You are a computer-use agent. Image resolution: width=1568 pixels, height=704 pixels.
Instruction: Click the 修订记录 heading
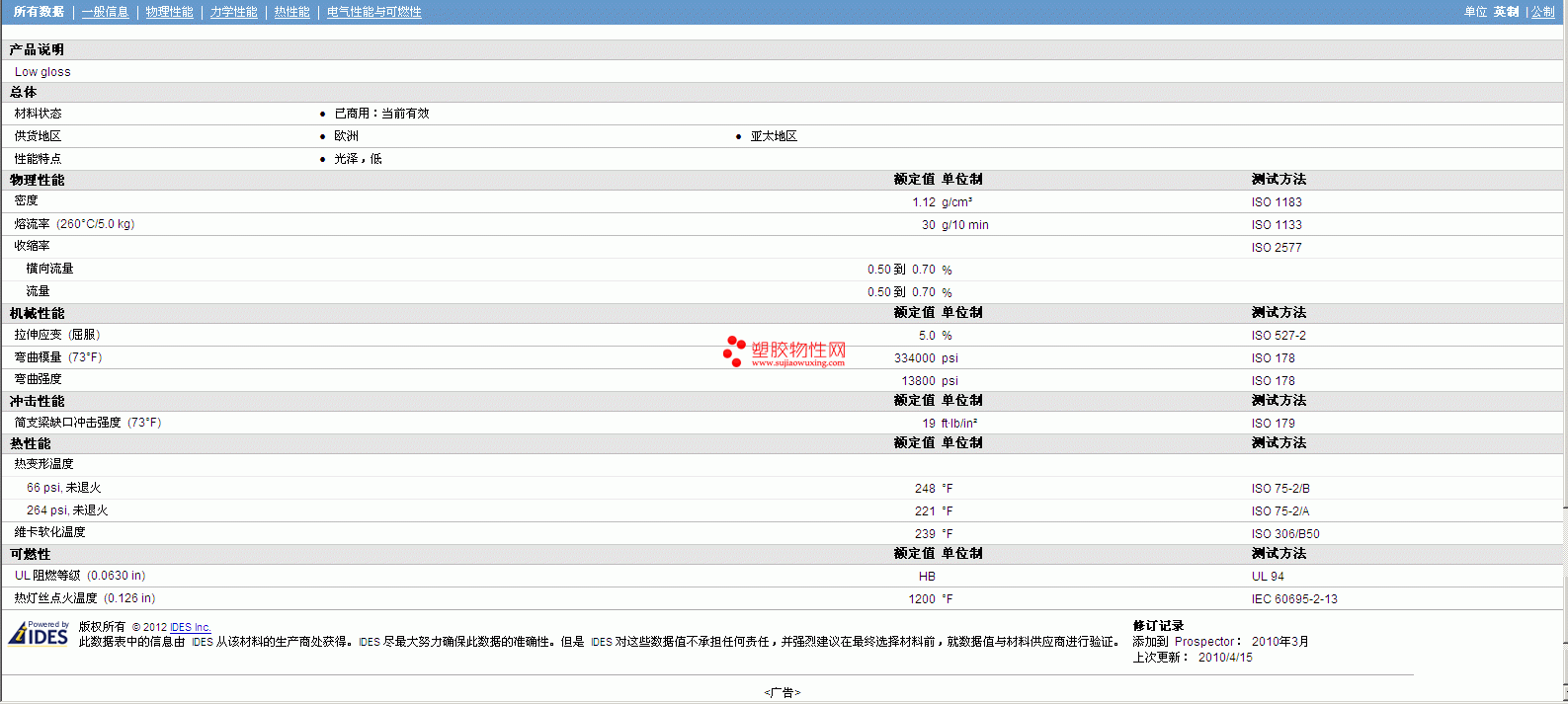point(1158,626)
